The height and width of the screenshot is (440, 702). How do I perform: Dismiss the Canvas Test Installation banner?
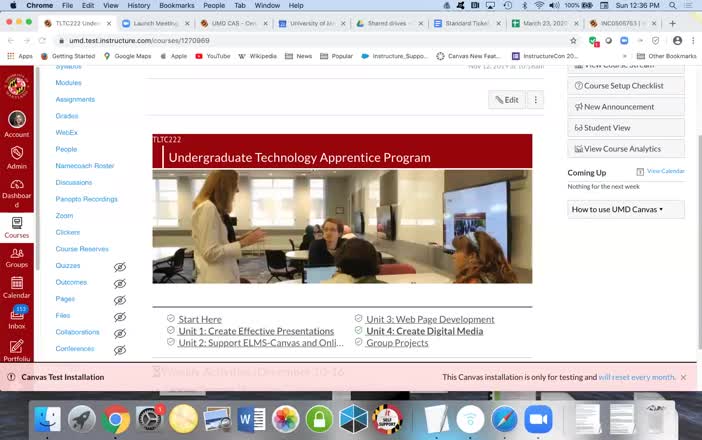point(684,377)
